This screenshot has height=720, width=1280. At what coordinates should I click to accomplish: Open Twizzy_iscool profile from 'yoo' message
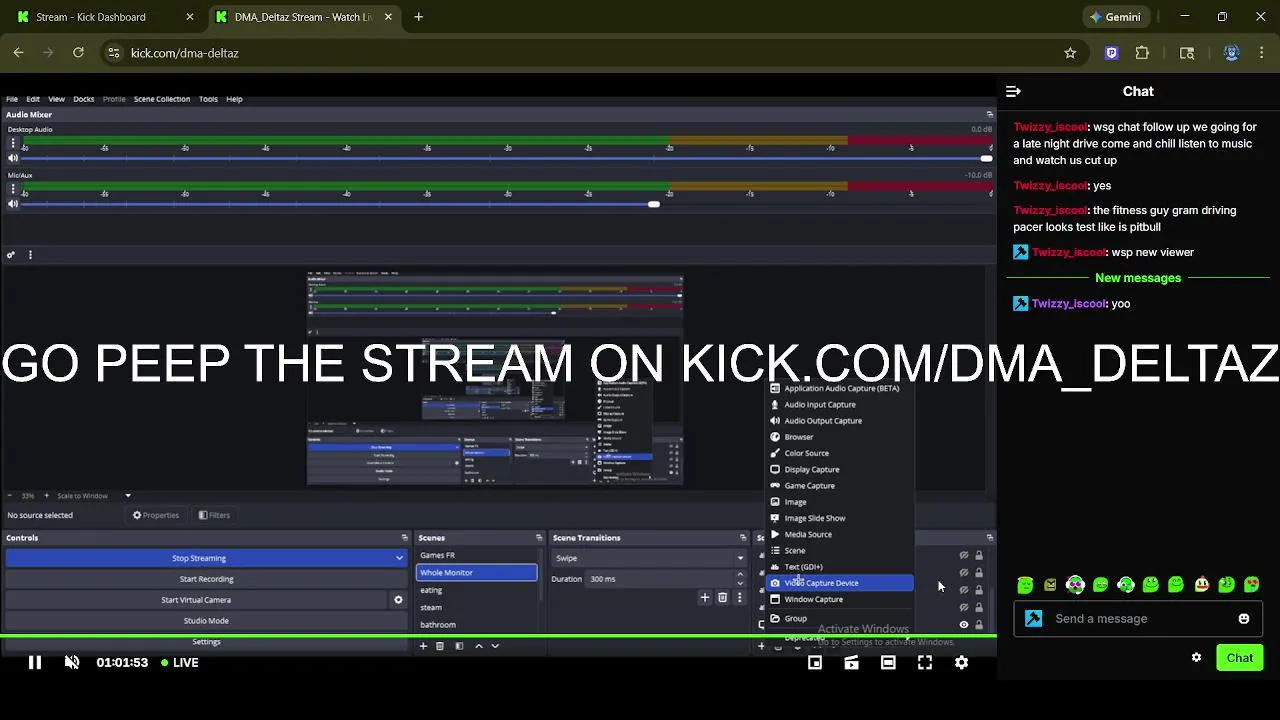tap(1069, 304)
